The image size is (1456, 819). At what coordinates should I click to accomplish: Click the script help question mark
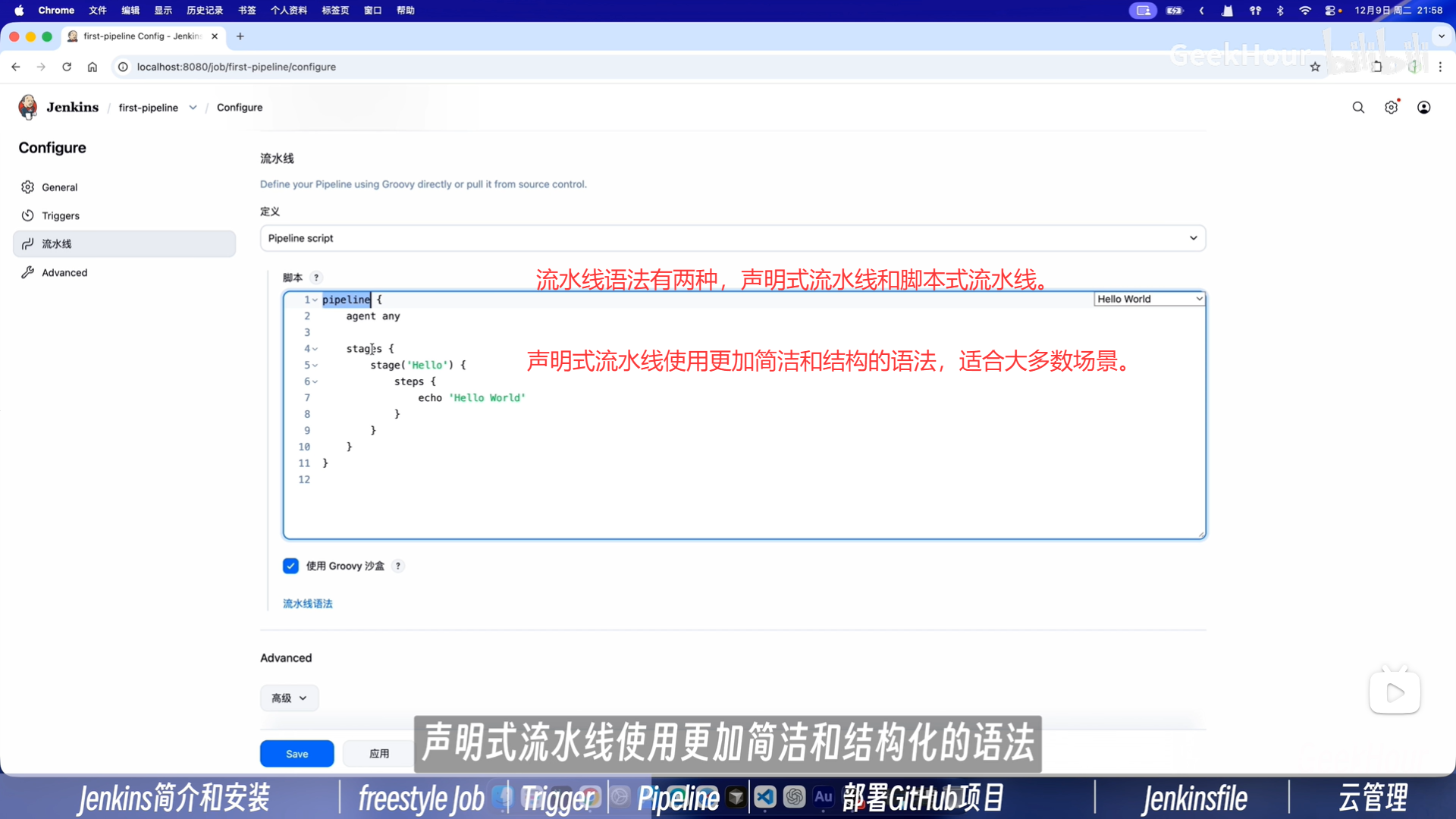point(316,278)
